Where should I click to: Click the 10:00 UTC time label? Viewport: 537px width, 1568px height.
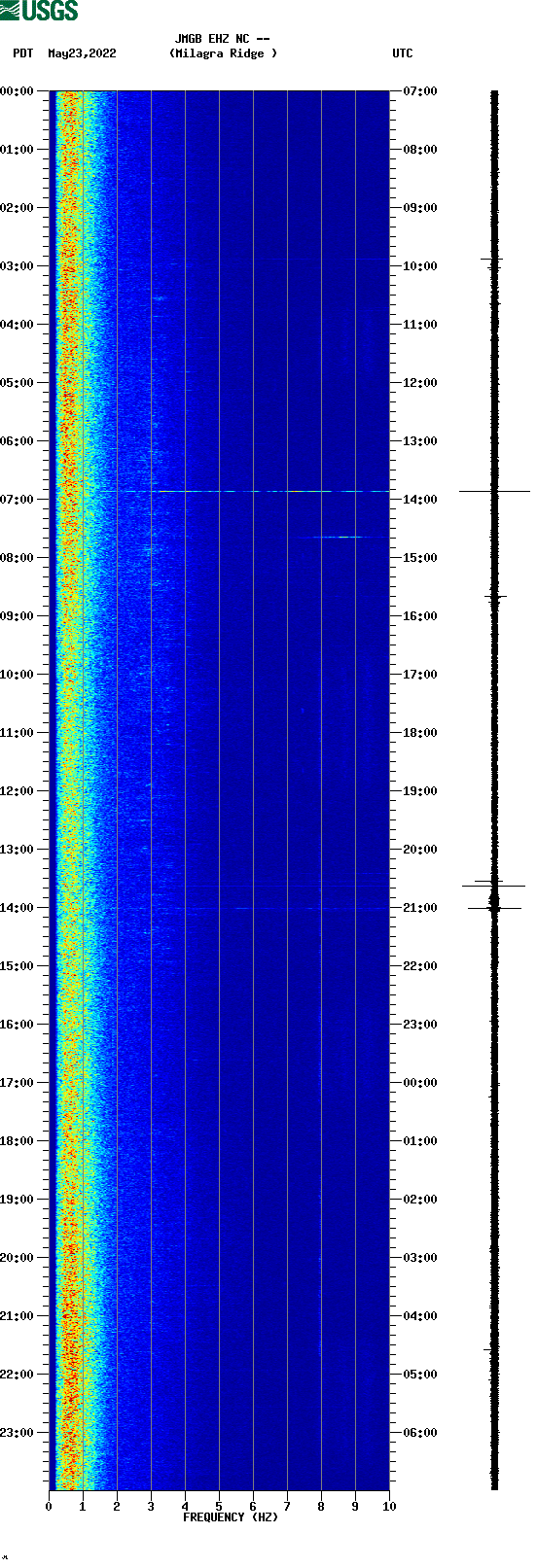click(x=420, y=266)
